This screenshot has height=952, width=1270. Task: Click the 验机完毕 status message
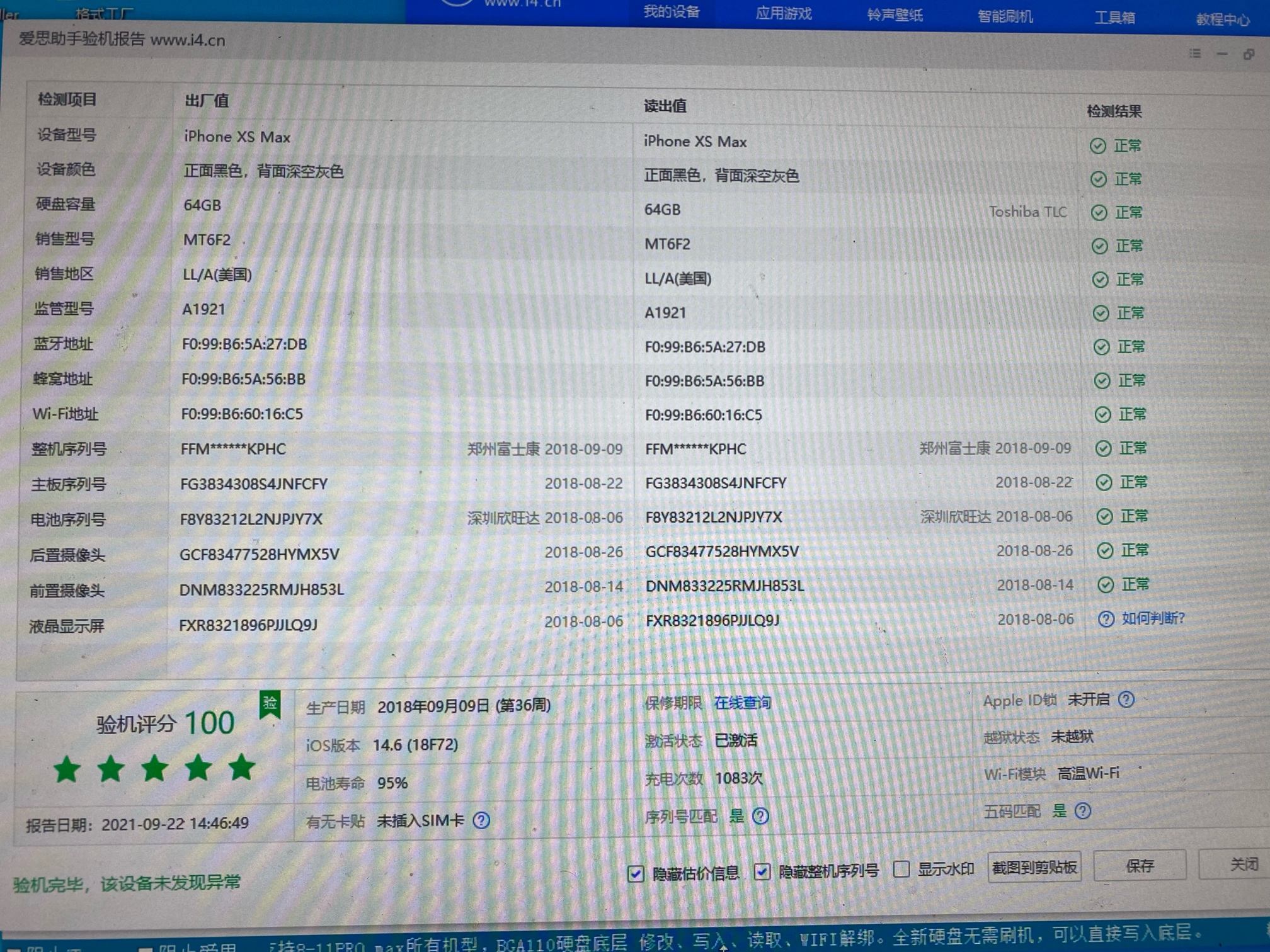click(127, 883)
